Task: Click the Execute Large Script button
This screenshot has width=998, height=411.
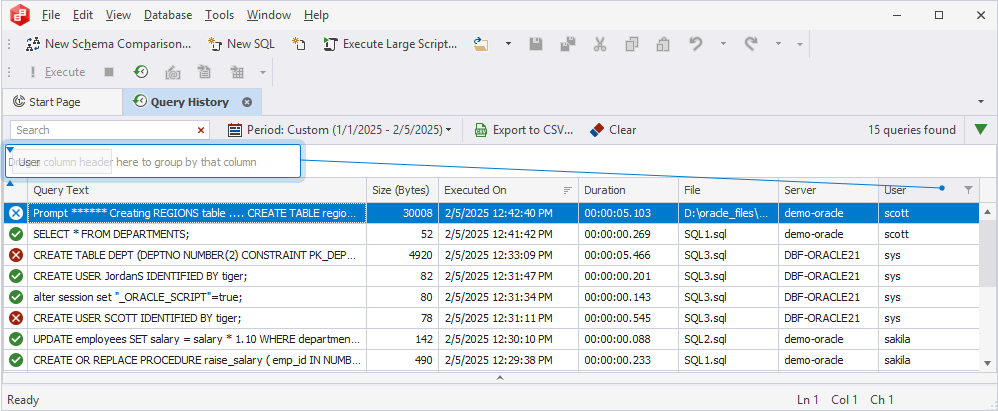Action: [390, 44]
